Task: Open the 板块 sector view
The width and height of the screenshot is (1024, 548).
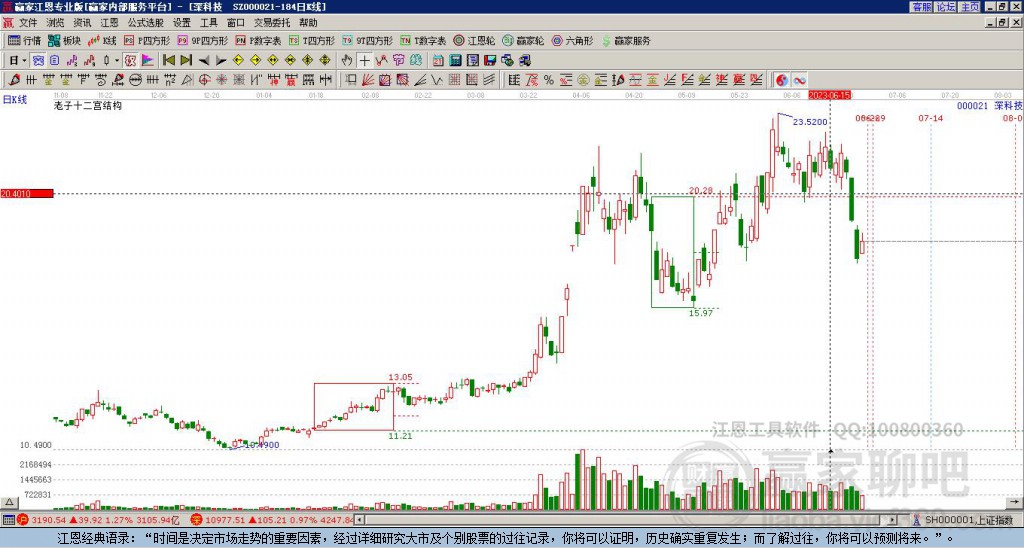Action: coord(65,40)
